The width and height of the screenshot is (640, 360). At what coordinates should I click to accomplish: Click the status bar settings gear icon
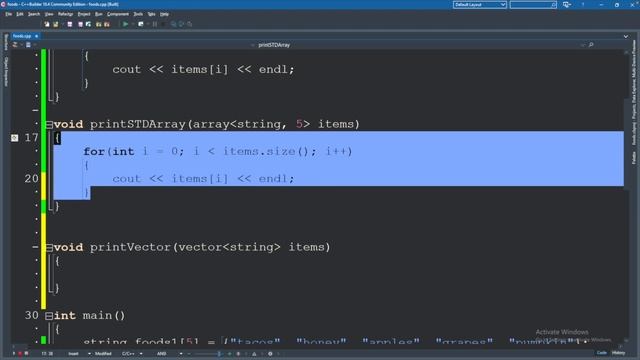tap(270, 353)
